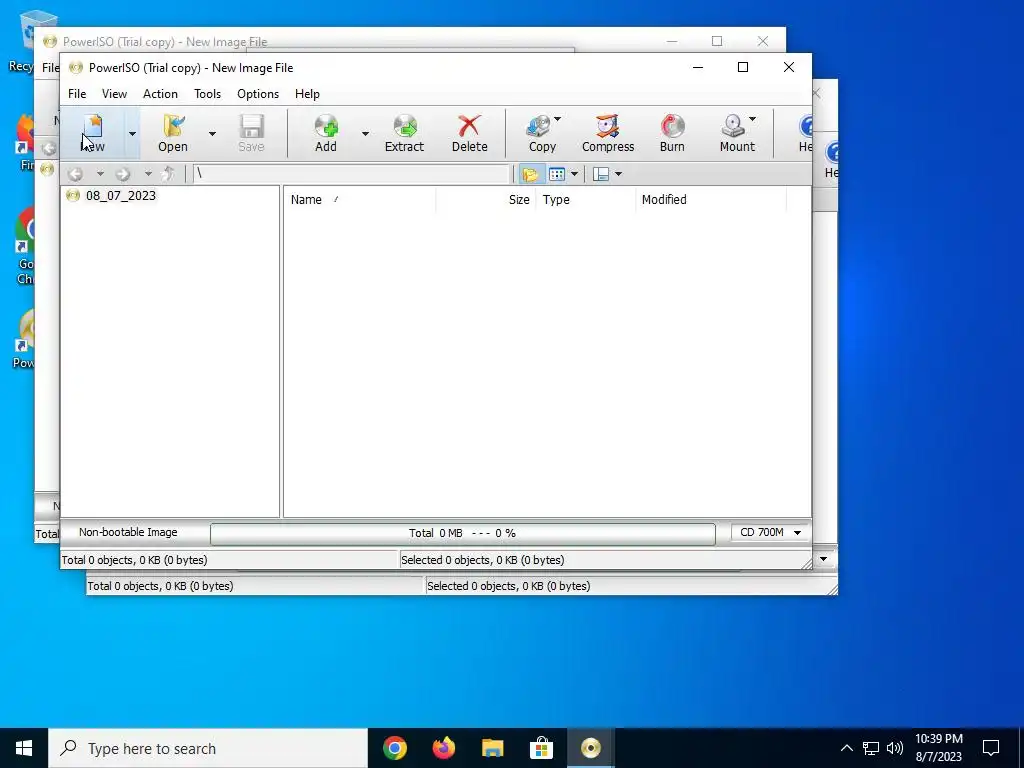The image size is (1024, 768).
Task: Click the Windows Start button
Action: tap(24, 748)
